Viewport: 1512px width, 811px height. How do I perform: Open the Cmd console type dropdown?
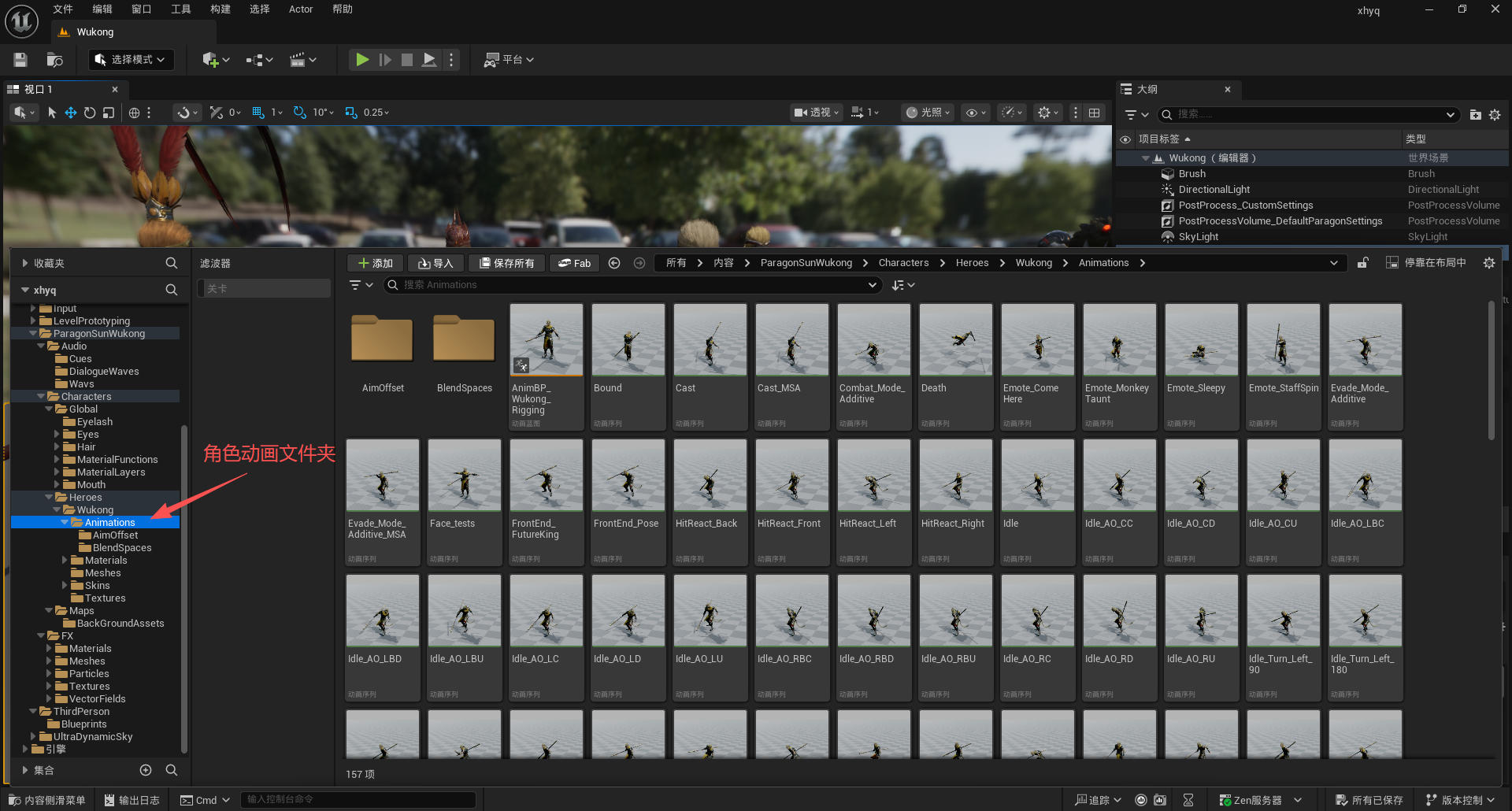tap(206, 800)
